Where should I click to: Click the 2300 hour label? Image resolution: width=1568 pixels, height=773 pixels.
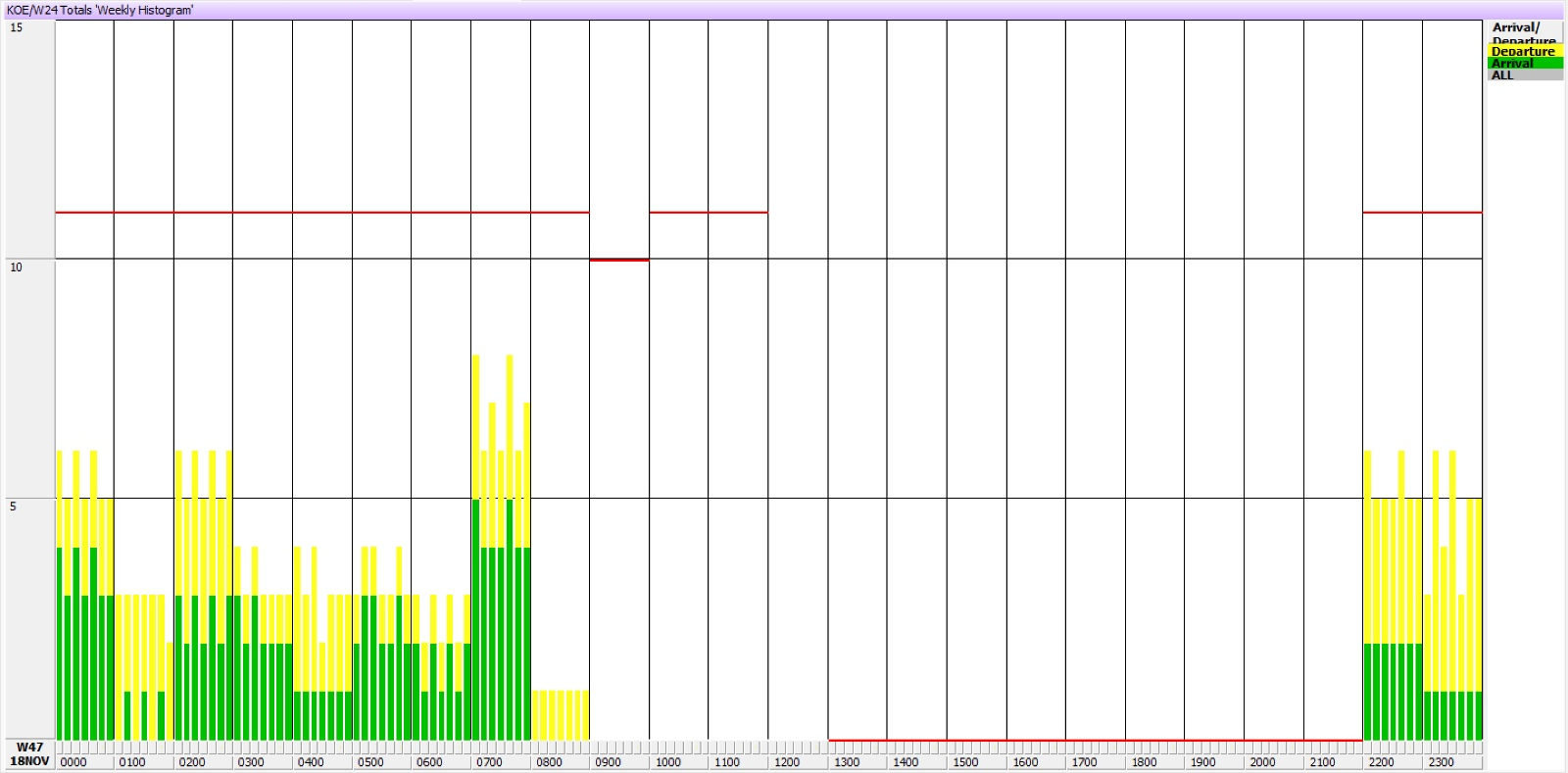1441,762
